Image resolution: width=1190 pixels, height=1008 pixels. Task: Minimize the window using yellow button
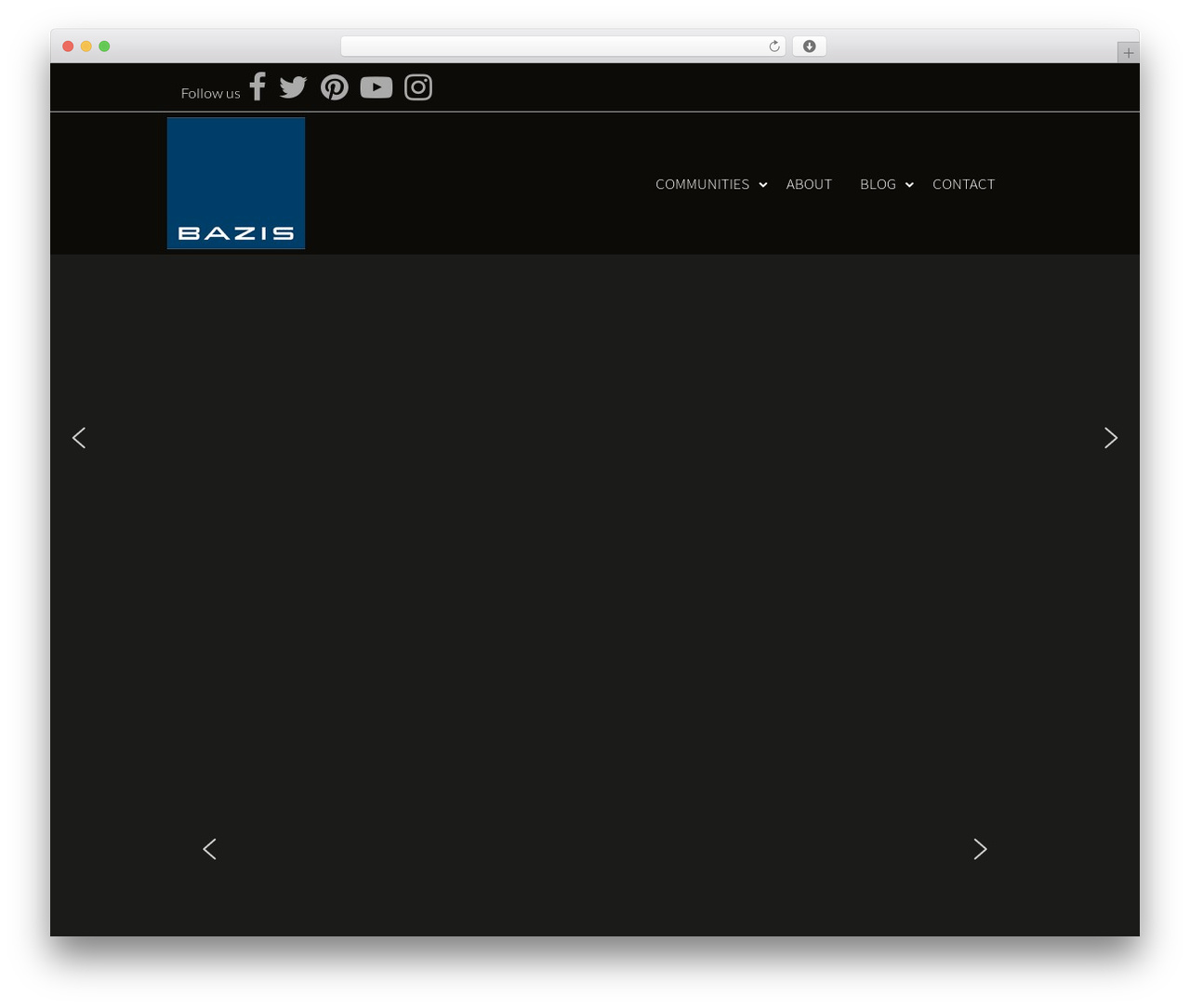pyautogui.click(x=86, y=46)
